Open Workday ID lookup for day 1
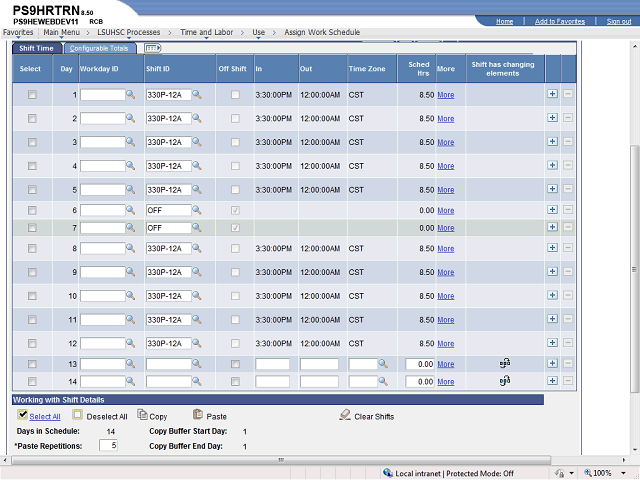 tap(130, 95)
